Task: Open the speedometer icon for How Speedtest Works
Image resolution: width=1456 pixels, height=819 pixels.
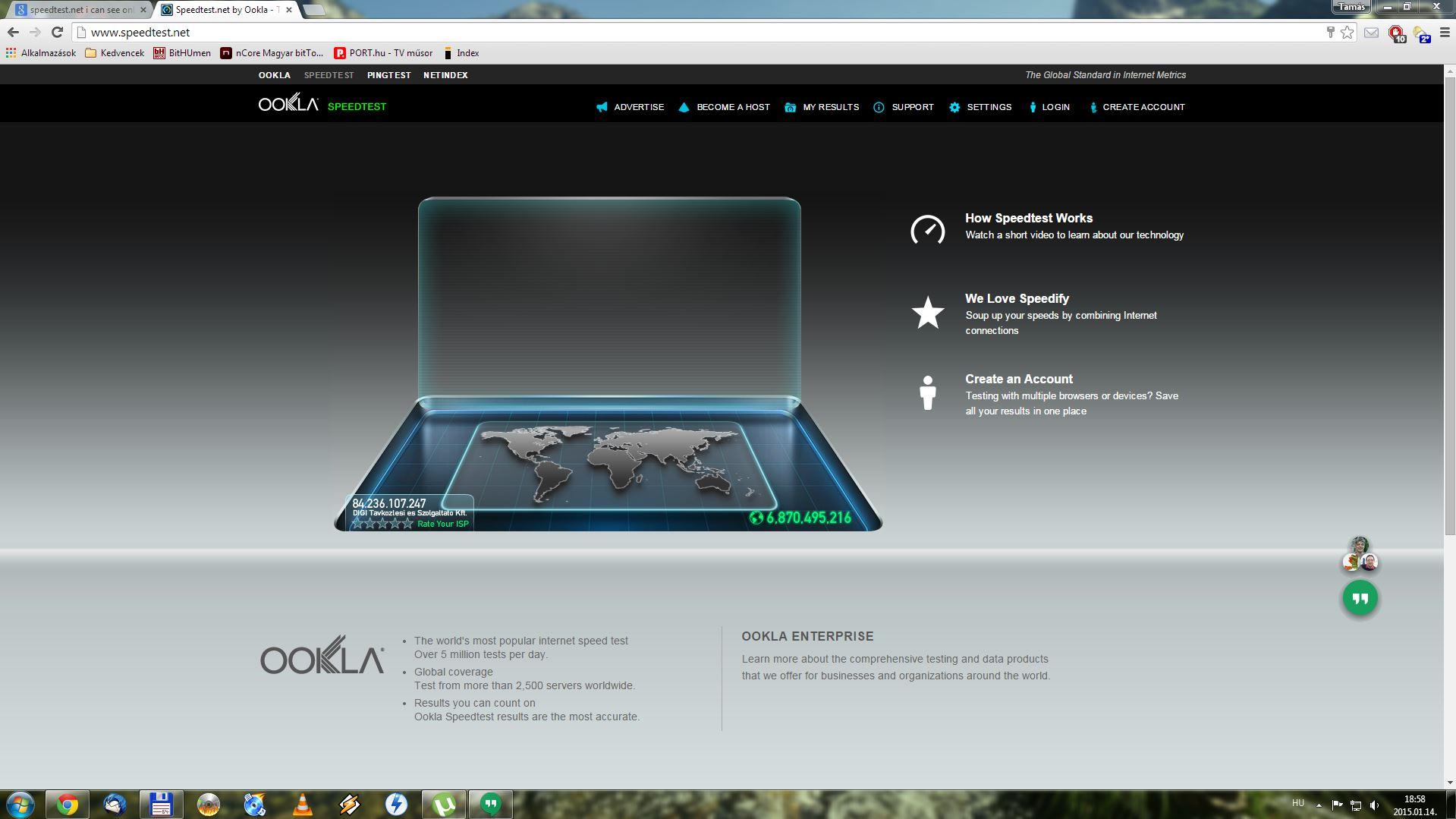Action: coord(927,230)
